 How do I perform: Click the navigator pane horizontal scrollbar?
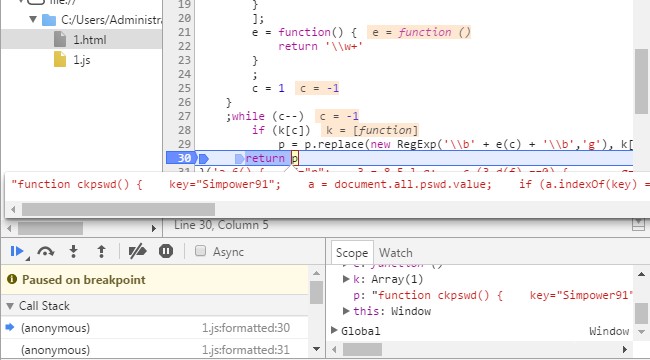(x=51, y=228)
